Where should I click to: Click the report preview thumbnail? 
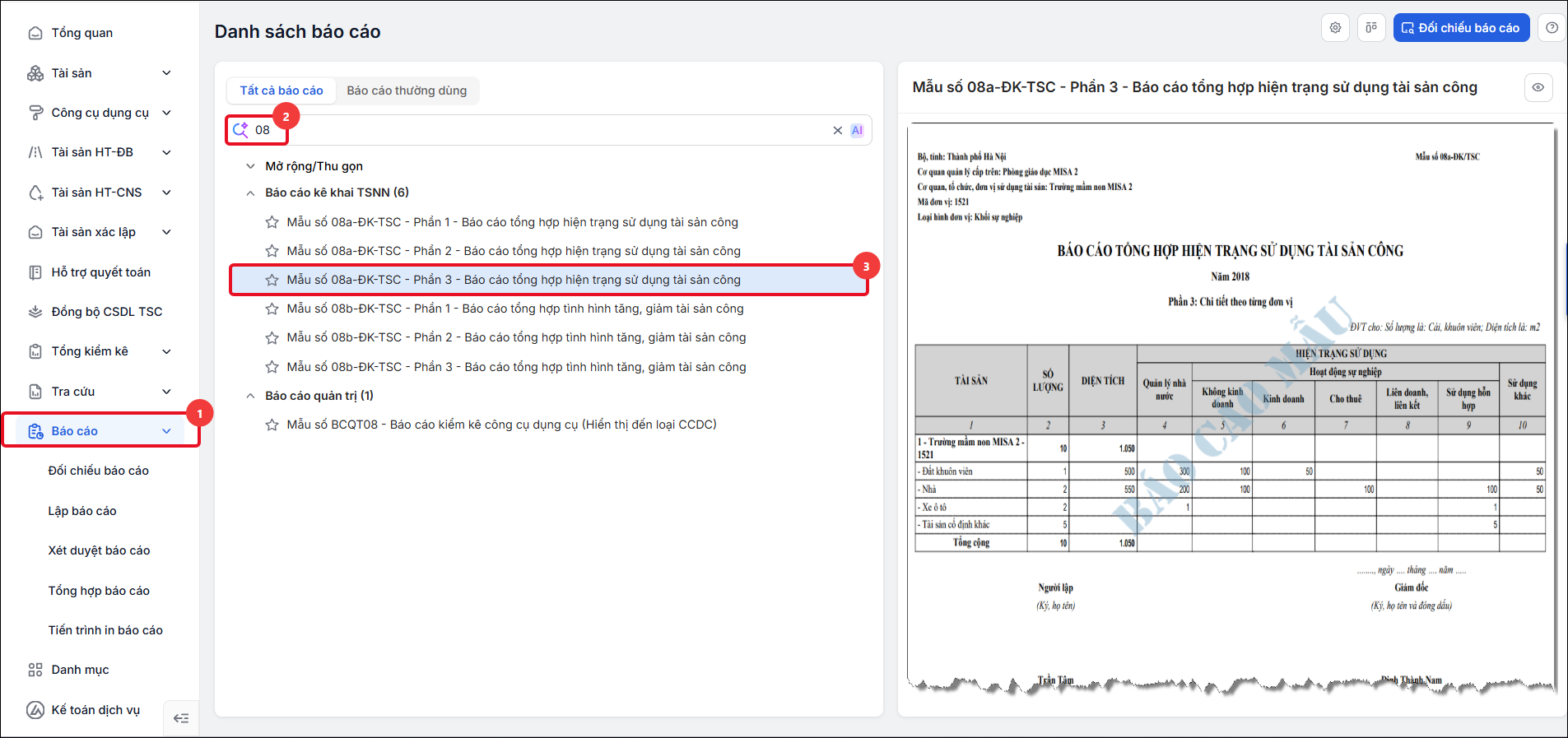[x=1231, y=409]
